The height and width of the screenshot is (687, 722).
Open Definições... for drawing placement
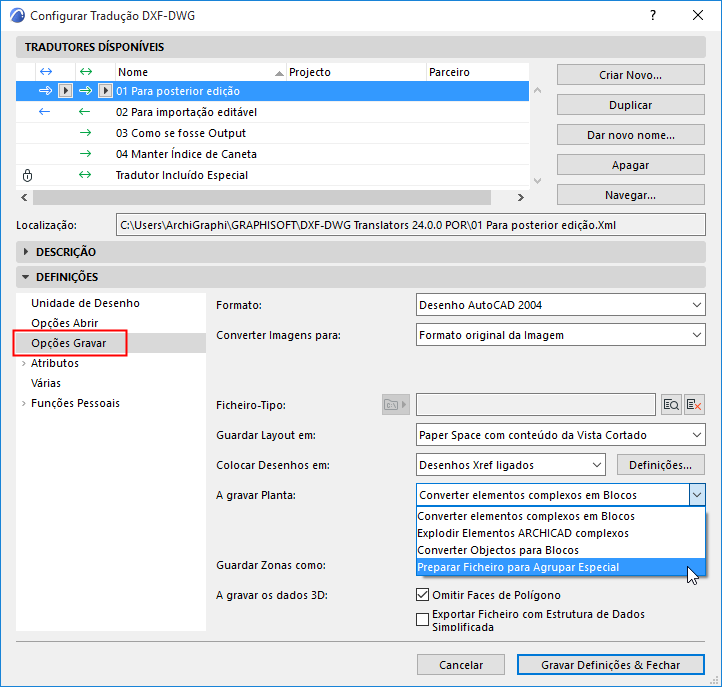(660, 465)
